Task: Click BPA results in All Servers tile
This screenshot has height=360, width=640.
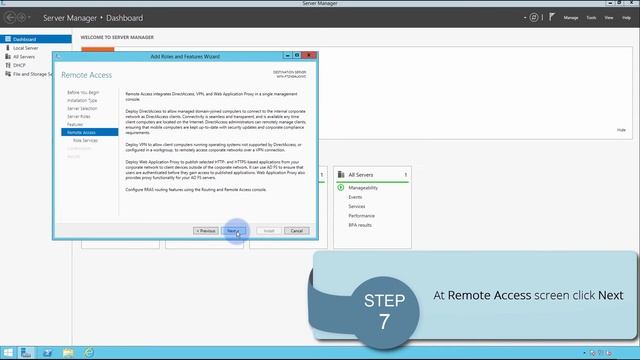Action: click(360, 225)
